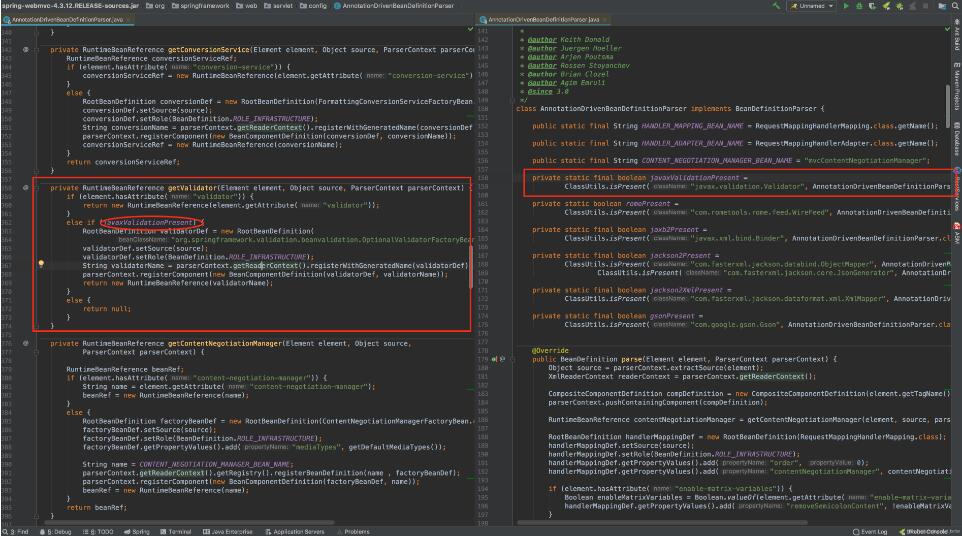Open the Event Log panel
The height and width of the screenshot is (536, 962).
[x=870, y=532]
